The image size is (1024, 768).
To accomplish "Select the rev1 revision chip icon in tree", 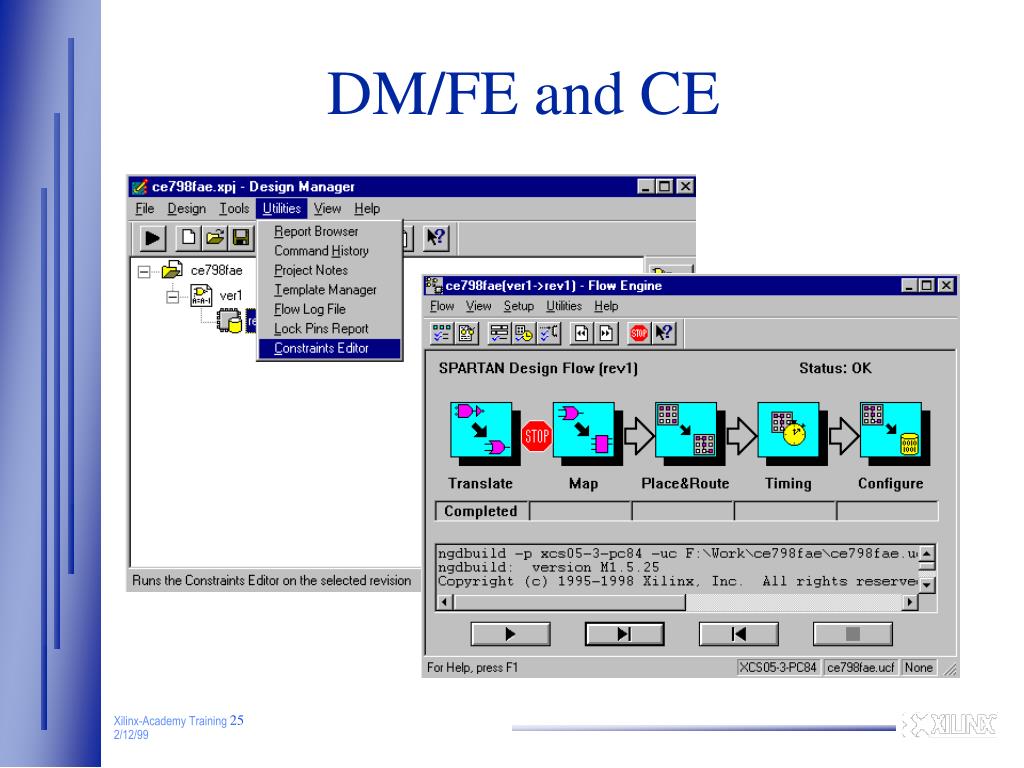I will (230, 321).
